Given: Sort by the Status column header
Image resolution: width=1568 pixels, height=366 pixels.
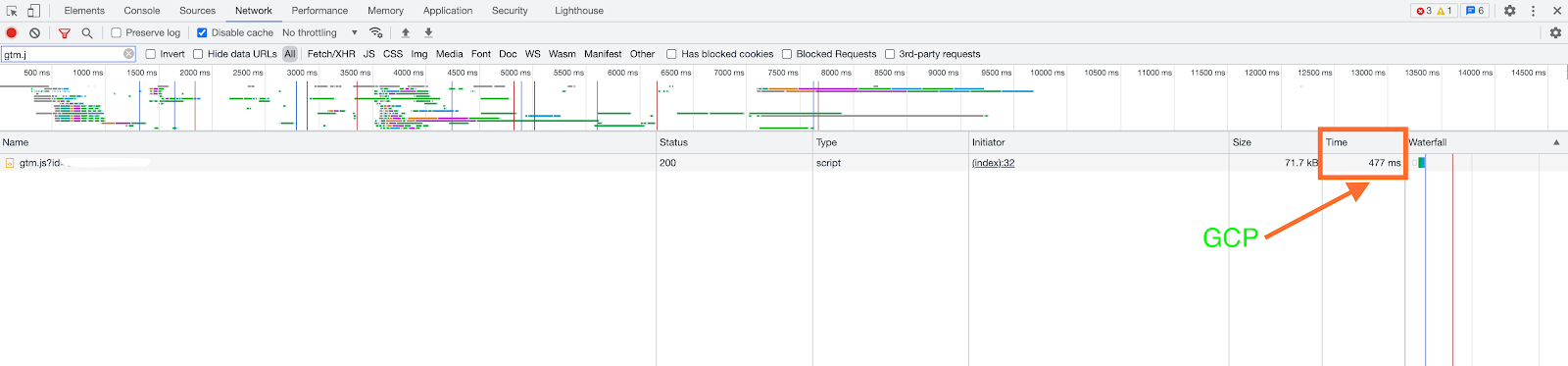Looking at the screenshot, I should coord(734,142).
